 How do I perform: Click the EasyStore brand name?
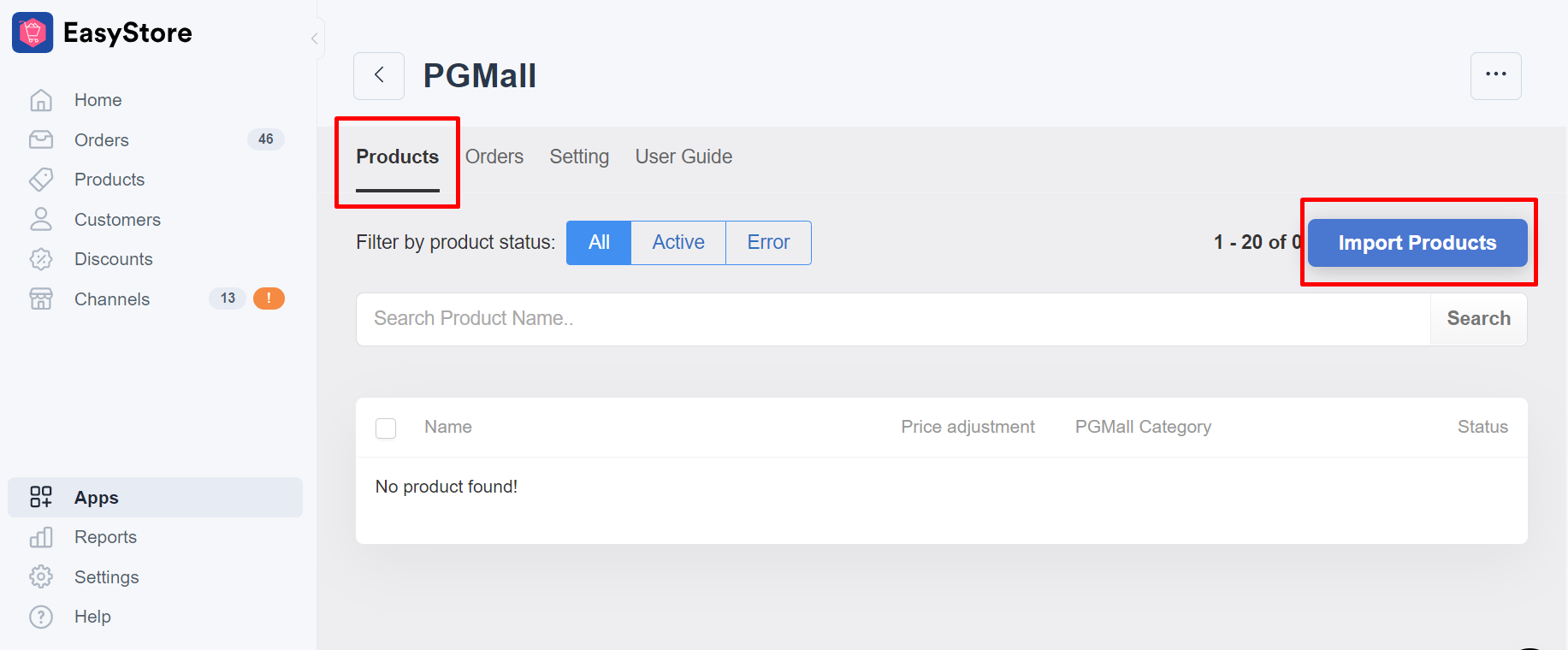(x=127, y=32)
